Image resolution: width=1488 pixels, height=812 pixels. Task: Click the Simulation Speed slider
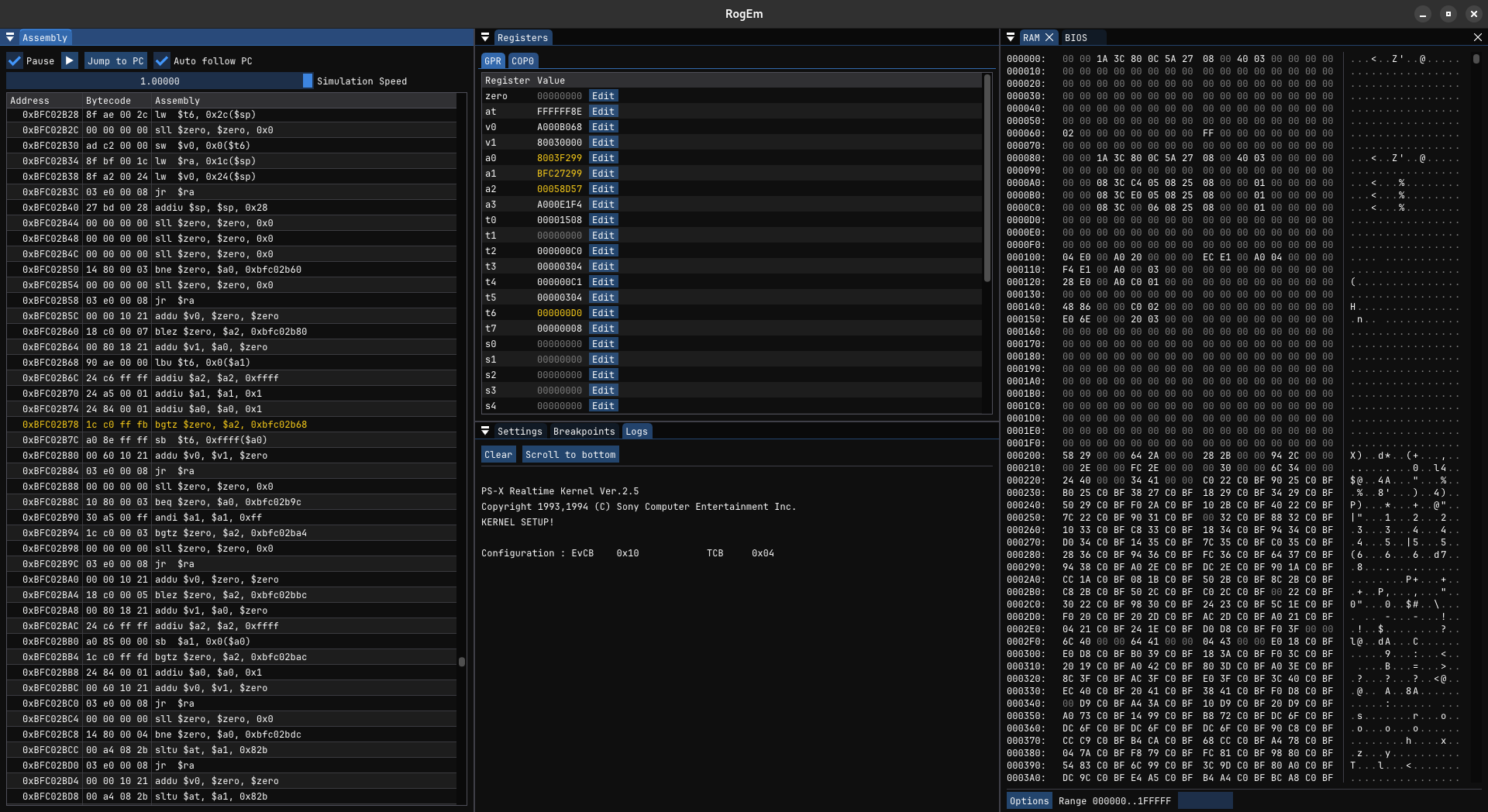click(159, 81)
